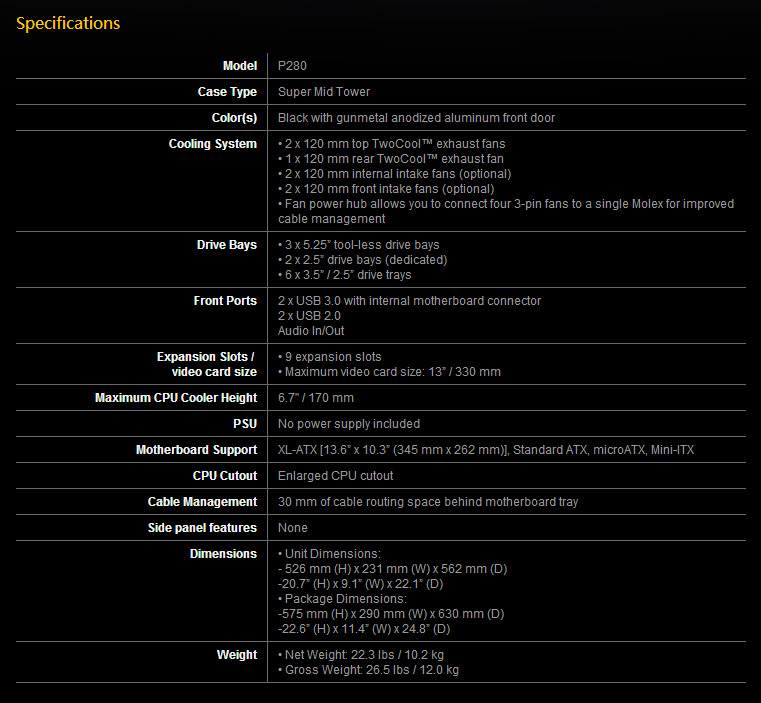Select the Expansion Slots / label
Viewport: 761px width, 703px height.
206,357
